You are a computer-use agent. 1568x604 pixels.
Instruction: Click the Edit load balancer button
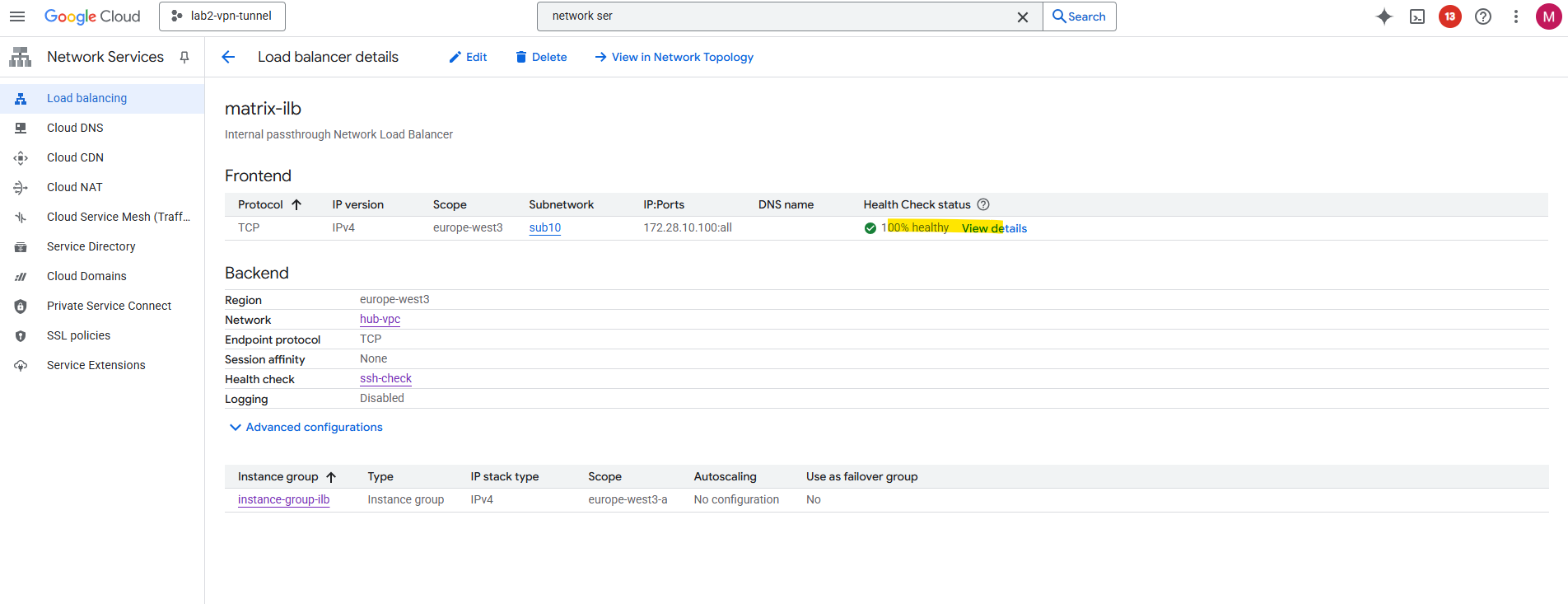[468, 57]
